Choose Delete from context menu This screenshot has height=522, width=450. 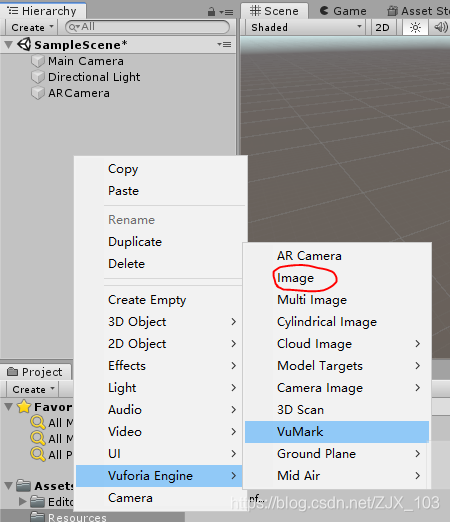point(159,264)
